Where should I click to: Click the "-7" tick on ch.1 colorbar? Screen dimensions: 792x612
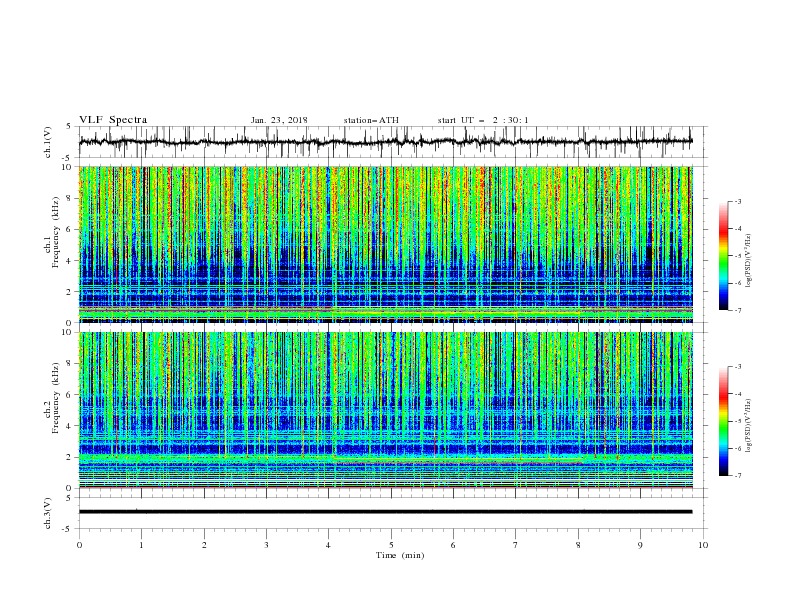738,310
